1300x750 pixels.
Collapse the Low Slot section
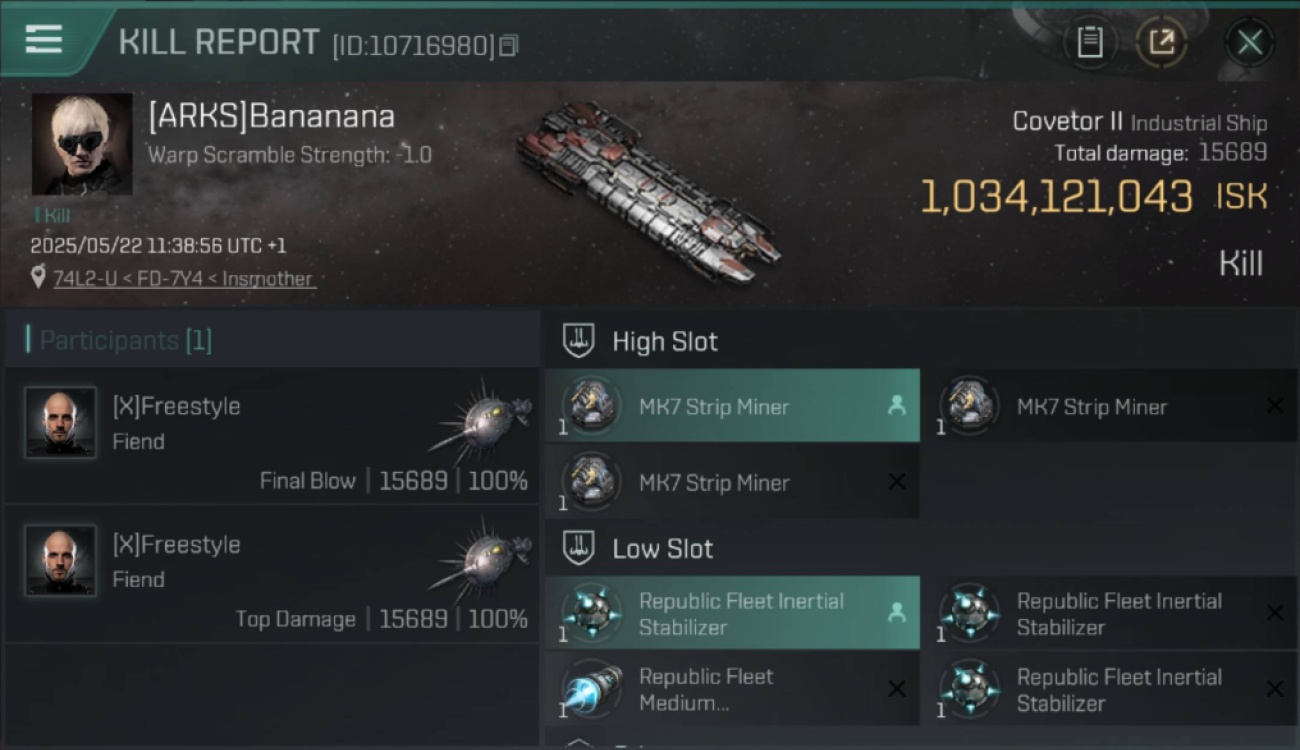579,548
